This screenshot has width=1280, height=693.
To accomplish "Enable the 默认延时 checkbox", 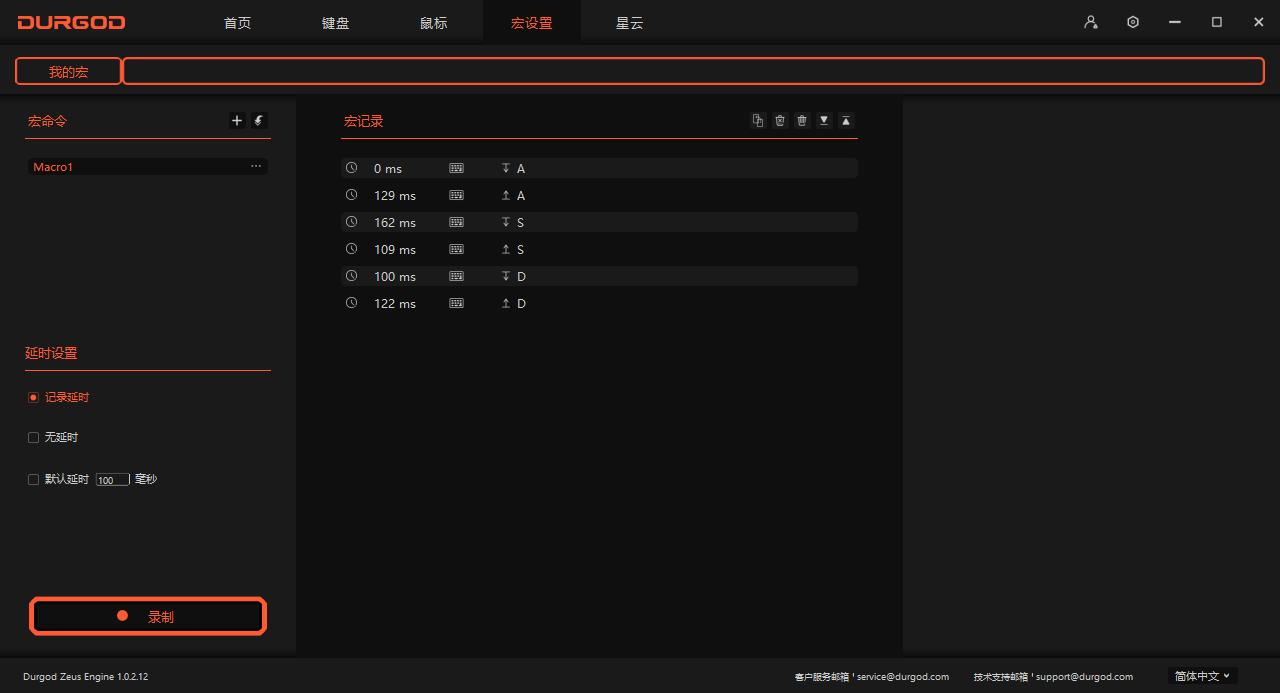I will click(x=33, y=479).
